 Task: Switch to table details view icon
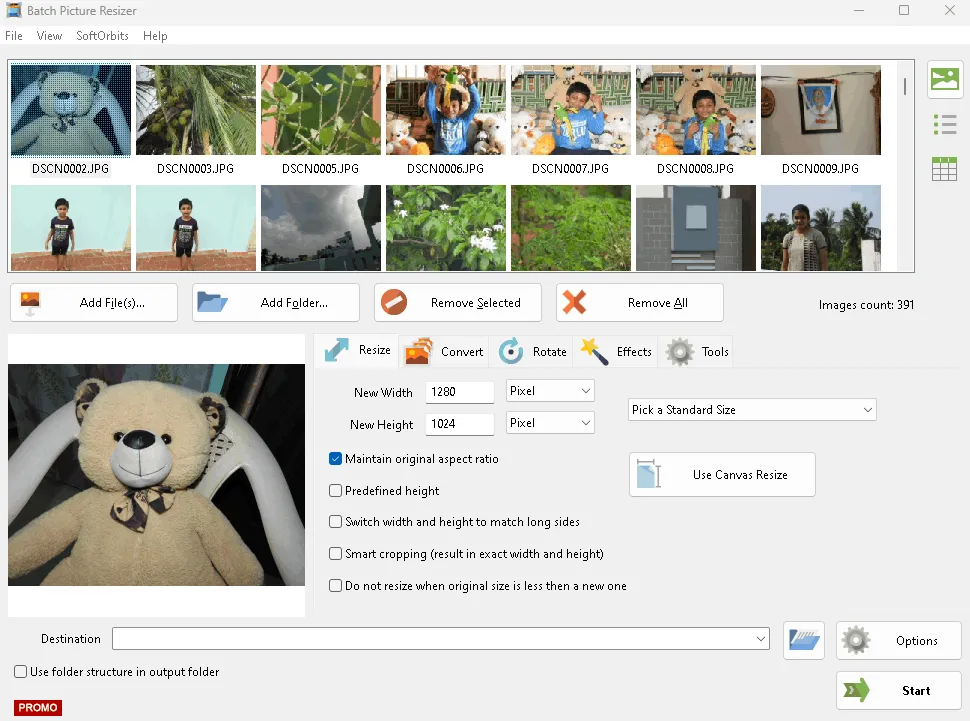click(944, 169)
